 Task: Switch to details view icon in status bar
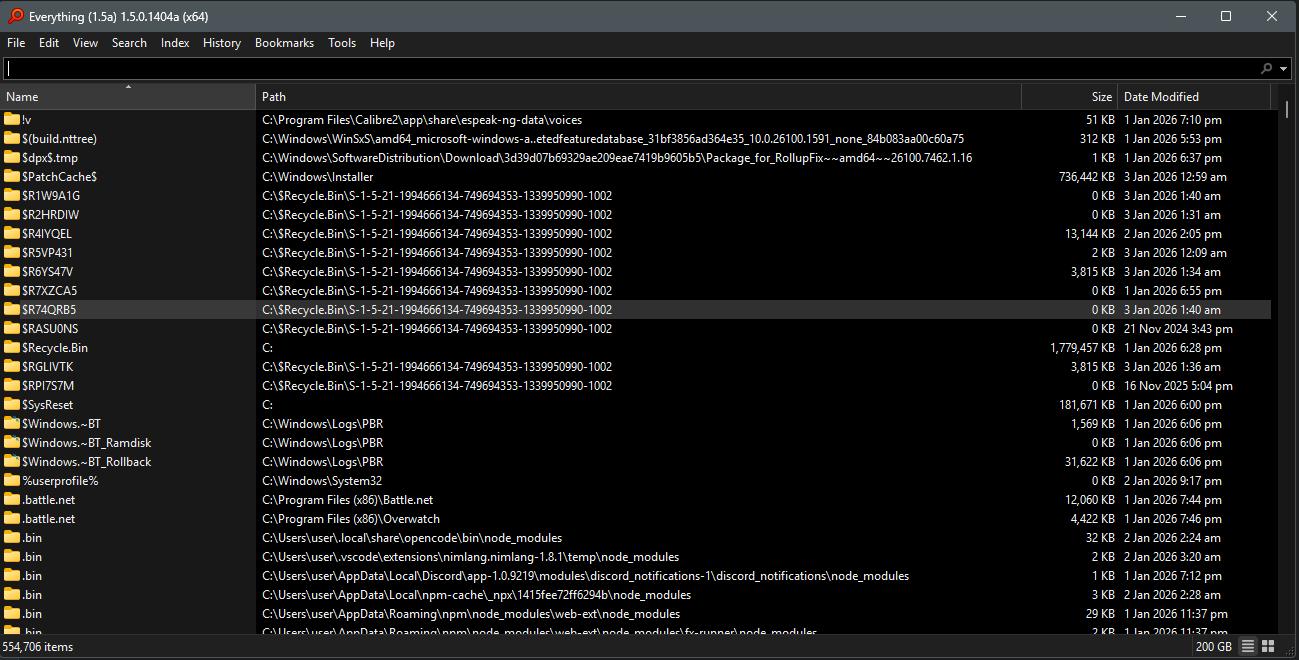tap(1248, 646)
